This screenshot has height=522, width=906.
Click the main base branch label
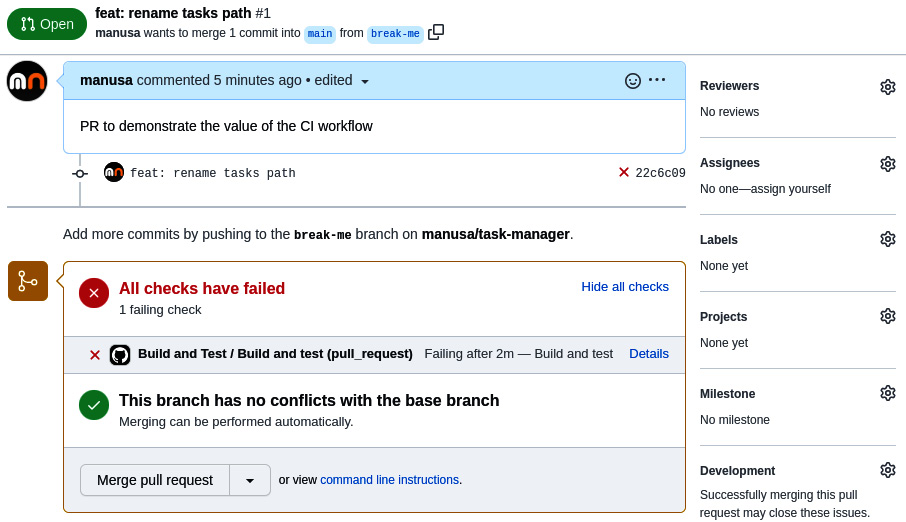pyautogui.click(x=320, y=34)
